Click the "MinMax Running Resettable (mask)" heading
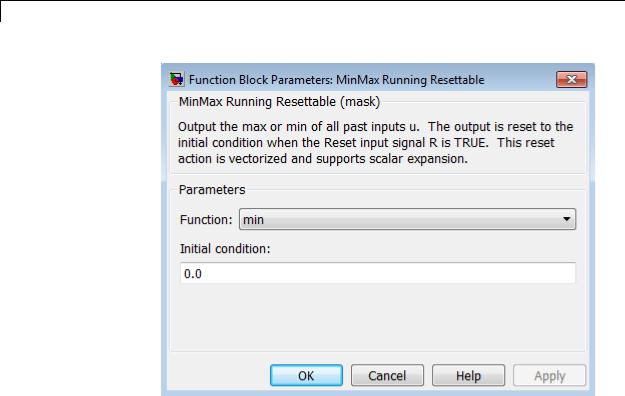The image size is (625, 396). click(279, 102)
